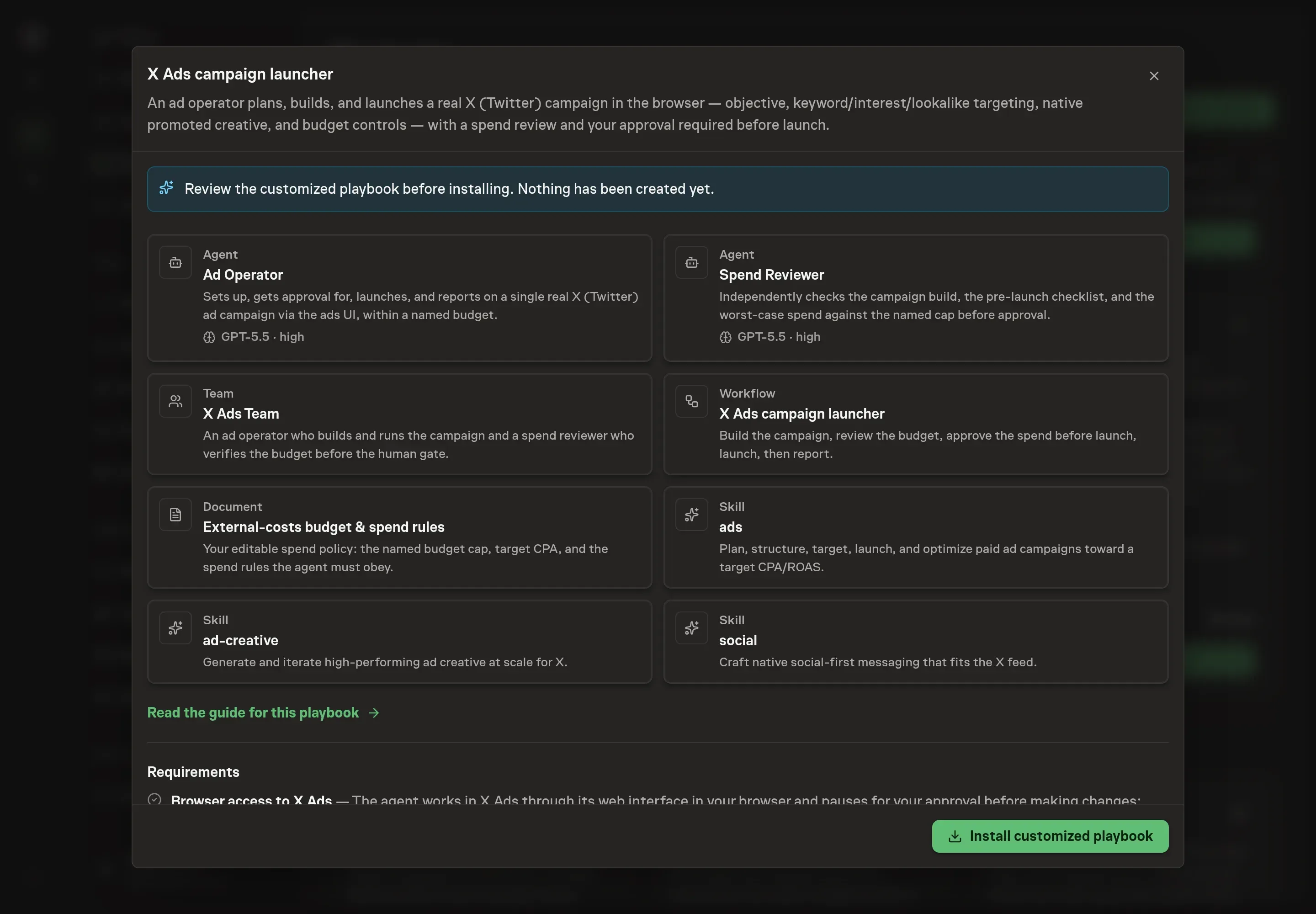Click the Requirements heading
This screenshot has height=914, width=1316.
click(x=193, y=772)
